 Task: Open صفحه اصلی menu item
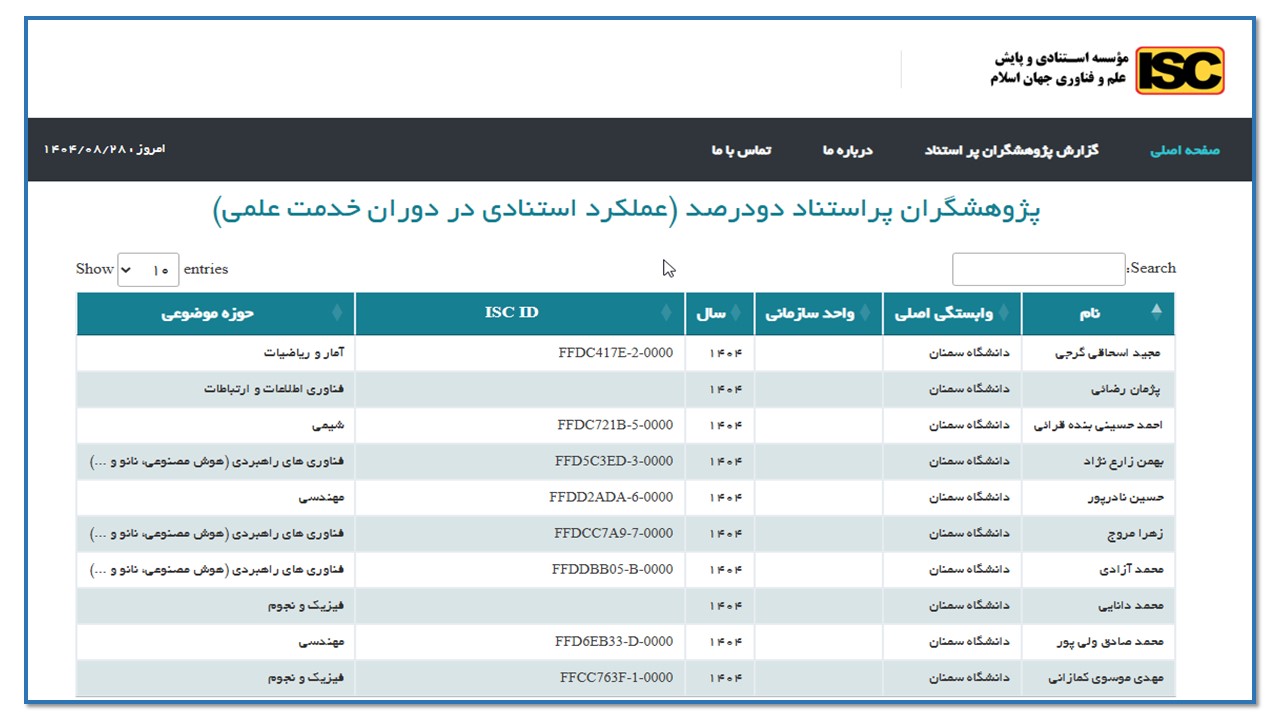point(1185,150)
